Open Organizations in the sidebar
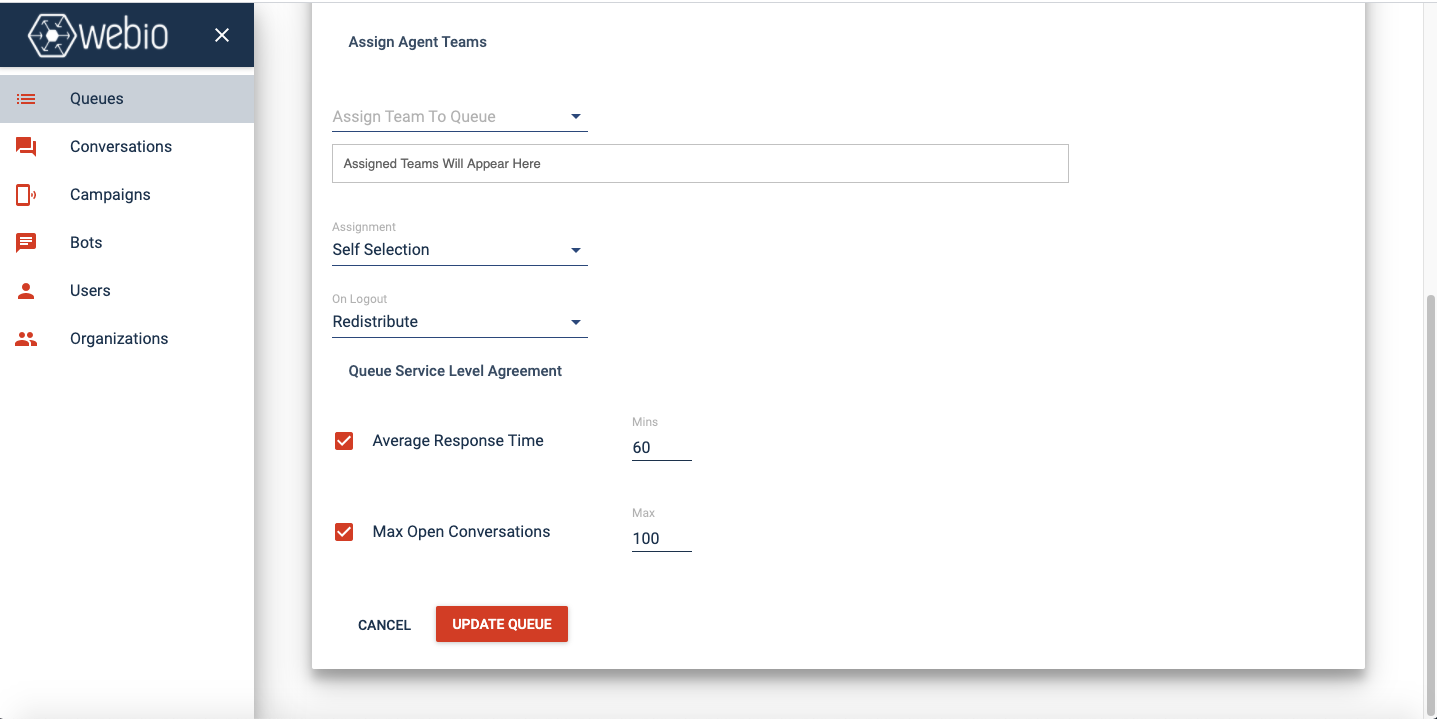 click(127, 339)
